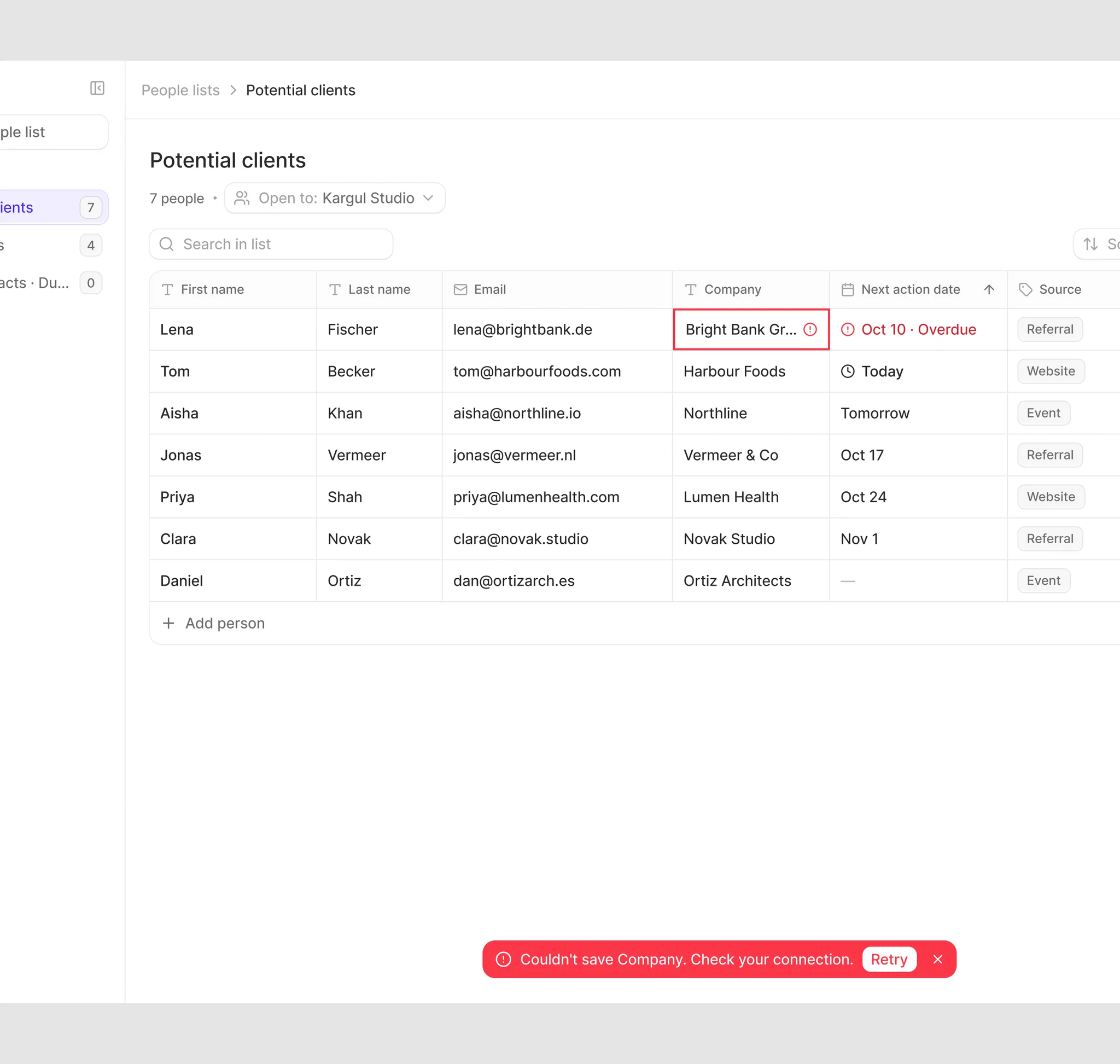Click Add person row

(634, 623)
